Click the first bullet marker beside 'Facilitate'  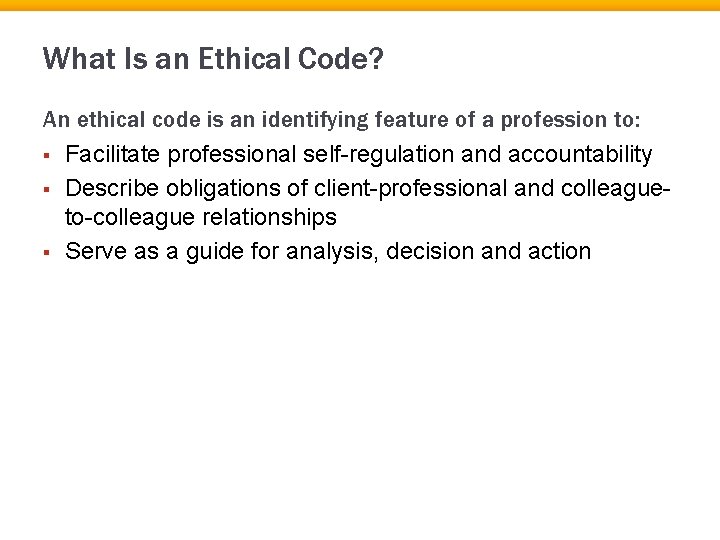[x=47, y=155]
